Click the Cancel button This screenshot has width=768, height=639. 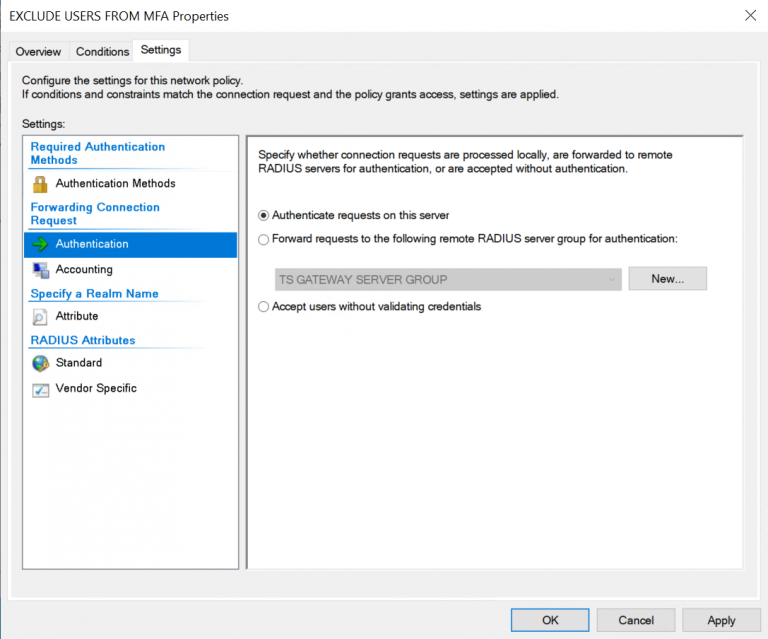[636, 620]
